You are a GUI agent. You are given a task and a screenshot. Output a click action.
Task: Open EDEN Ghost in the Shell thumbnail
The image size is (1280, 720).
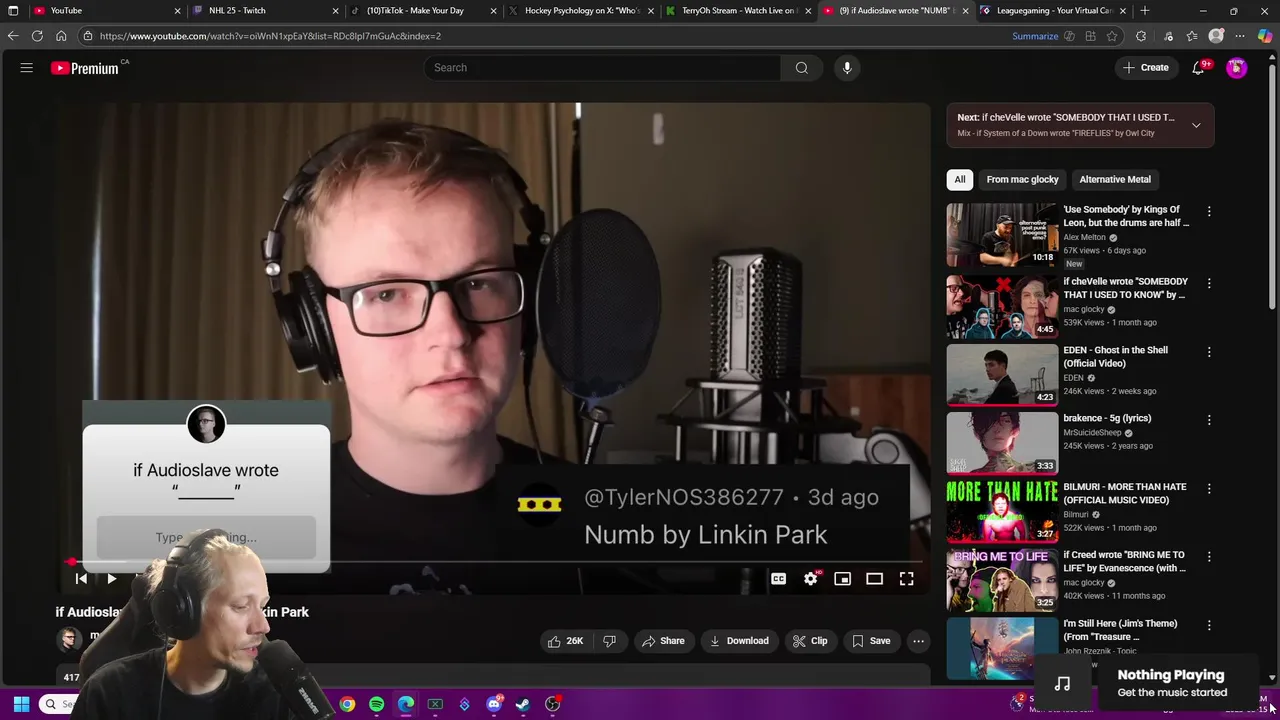(1002, 375)
